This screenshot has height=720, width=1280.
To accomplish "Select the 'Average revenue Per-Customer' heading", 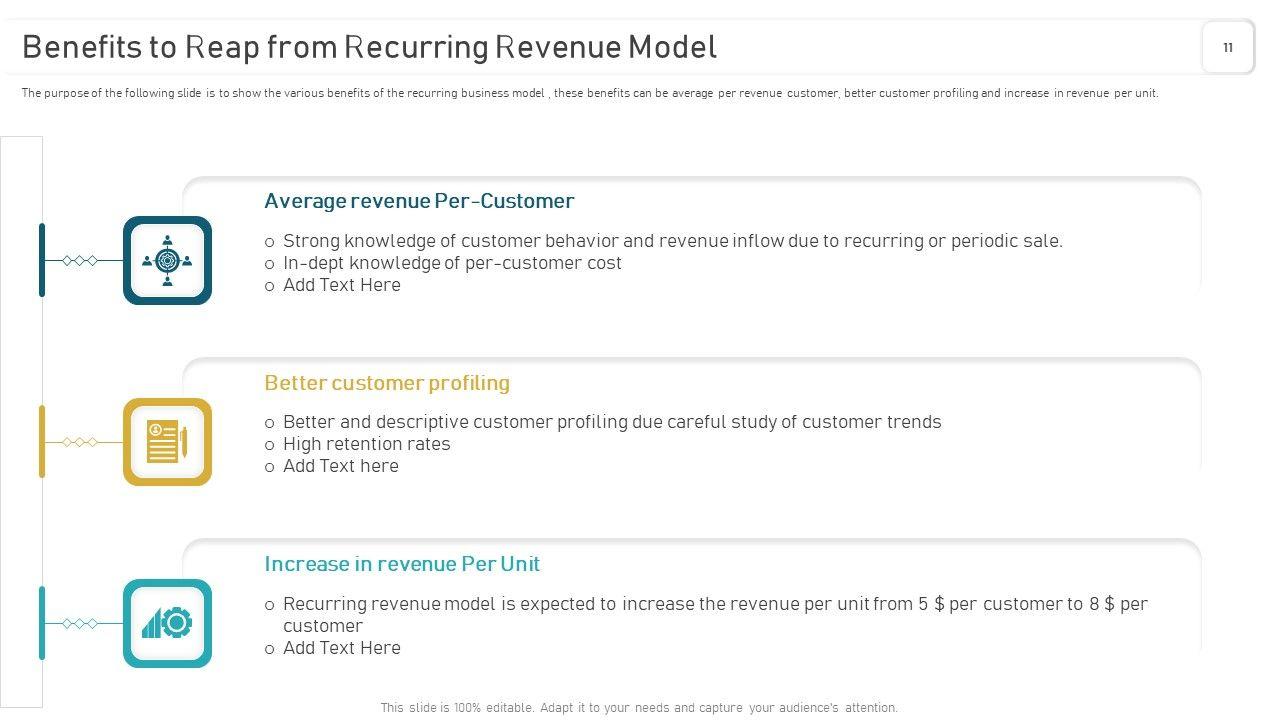I will coord(419,201).
